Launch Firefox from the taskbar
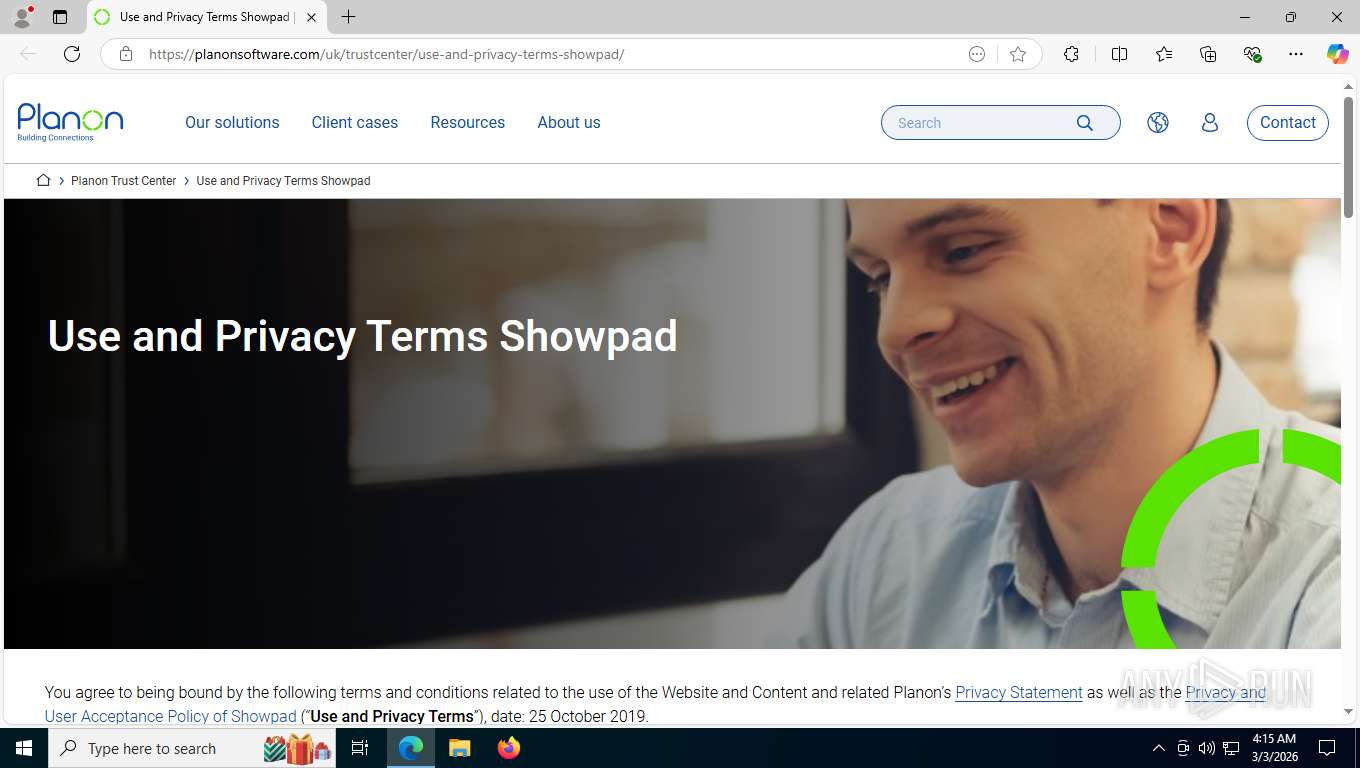Screen dimensions: 1360x768 pos(509,748)
